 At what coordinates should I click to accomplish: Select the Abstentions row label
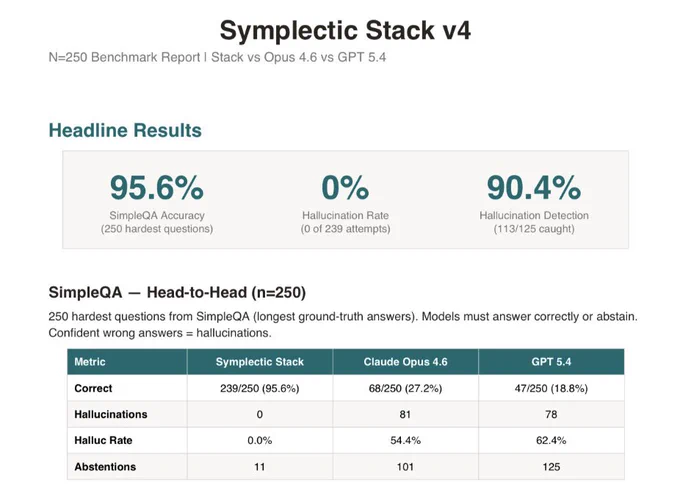105,467
